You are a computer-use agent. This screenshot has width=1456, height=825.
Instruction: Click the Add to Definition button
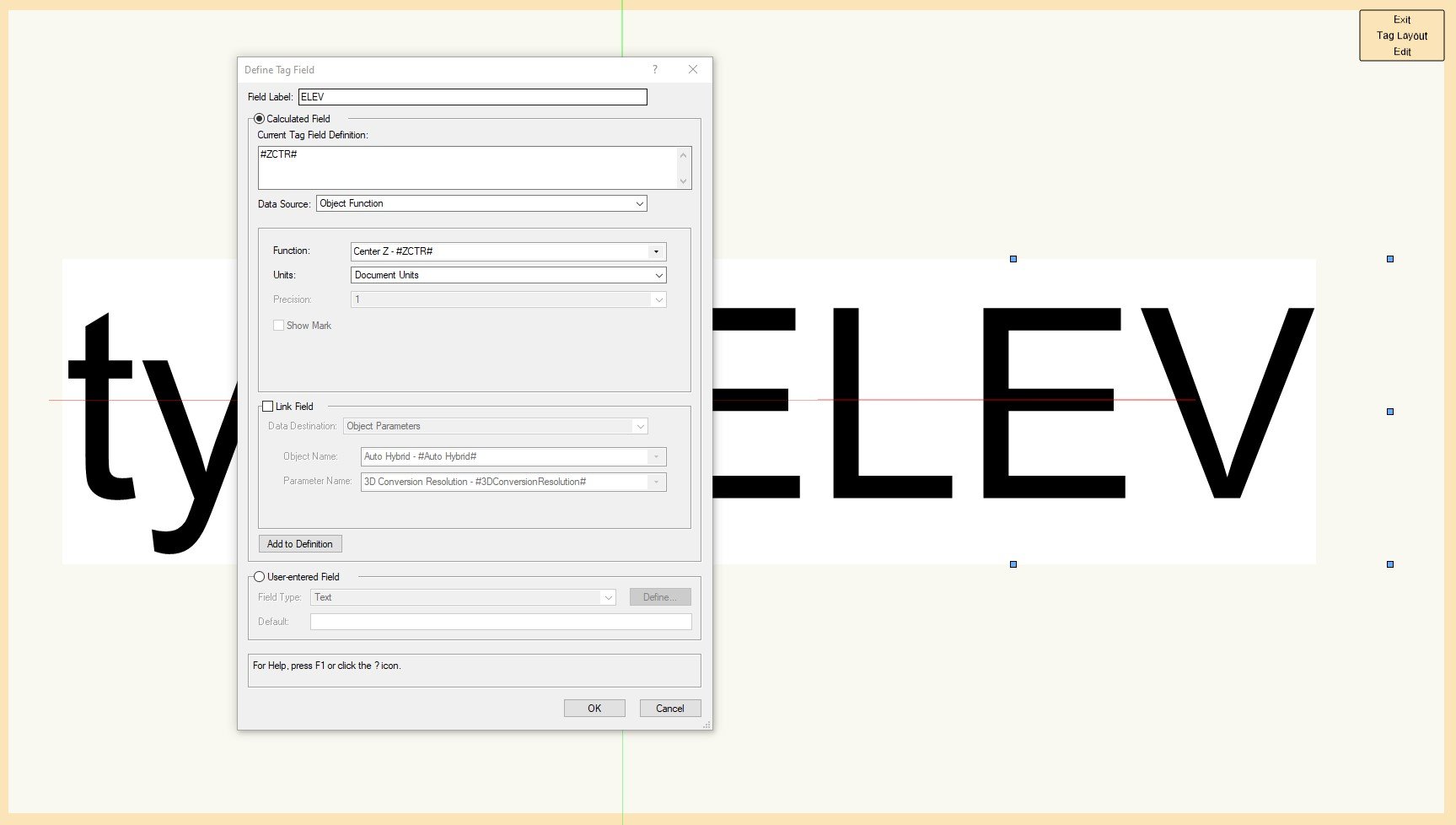[299, 543]
